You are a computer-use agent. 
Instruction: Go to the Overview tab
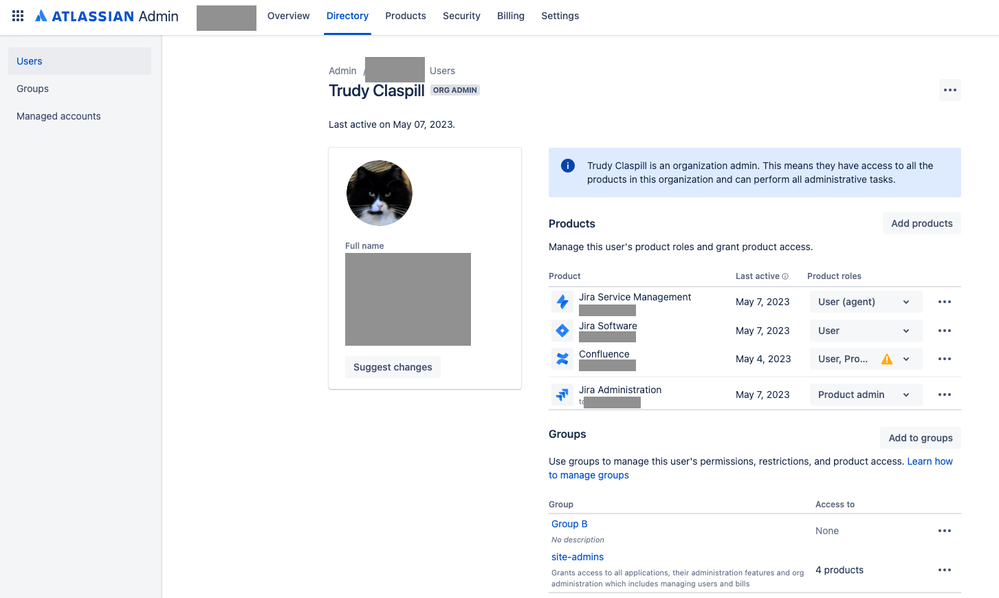point(288,16)
